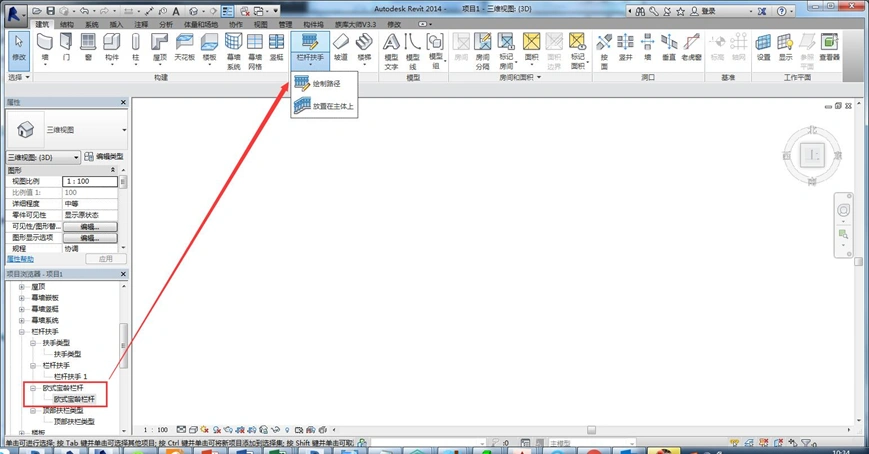869x454 pixels.
Task: Open the 属性帮助 properties help link
Action: point(20,259)
